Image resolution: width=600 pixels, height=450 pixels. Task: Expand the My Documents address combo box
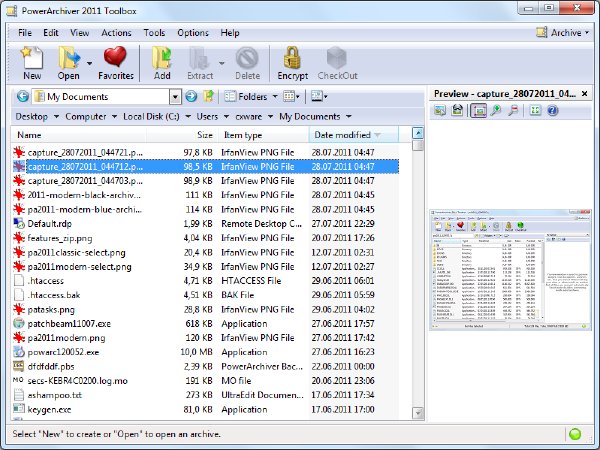click(175, 97)
